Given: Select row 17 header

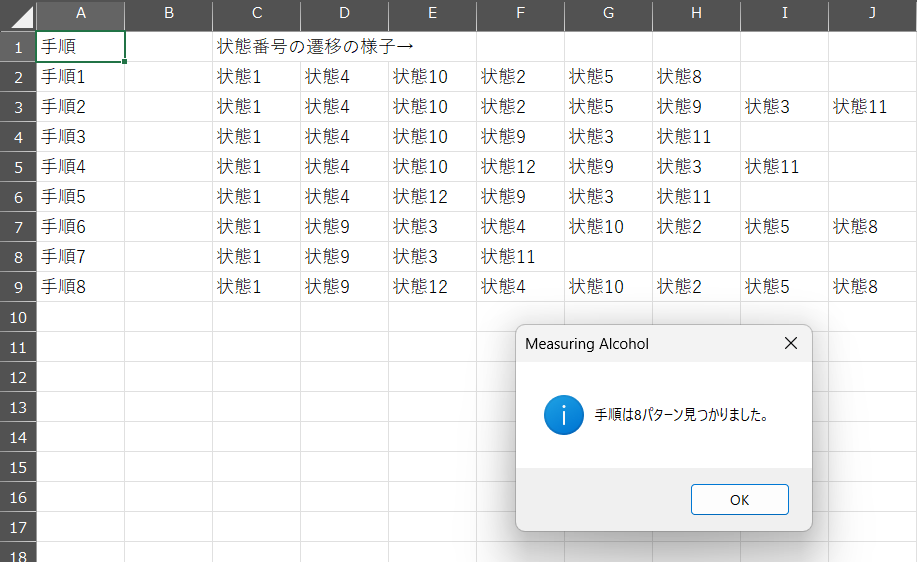Looking at the screenshot, I should (x=18, y=527).
